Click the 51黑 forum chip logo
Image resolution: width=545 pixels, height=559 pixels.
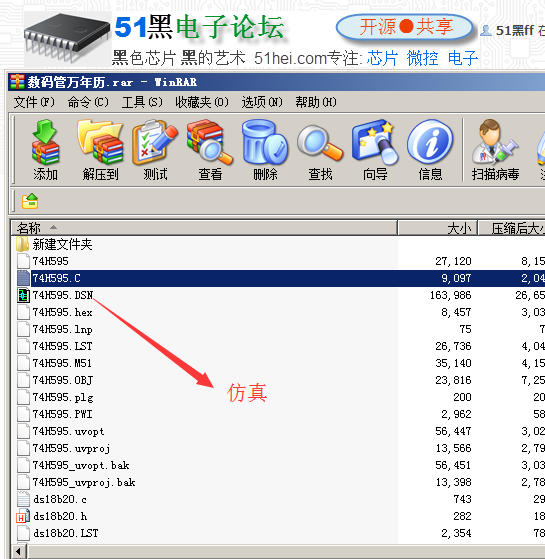pos(67,38)
